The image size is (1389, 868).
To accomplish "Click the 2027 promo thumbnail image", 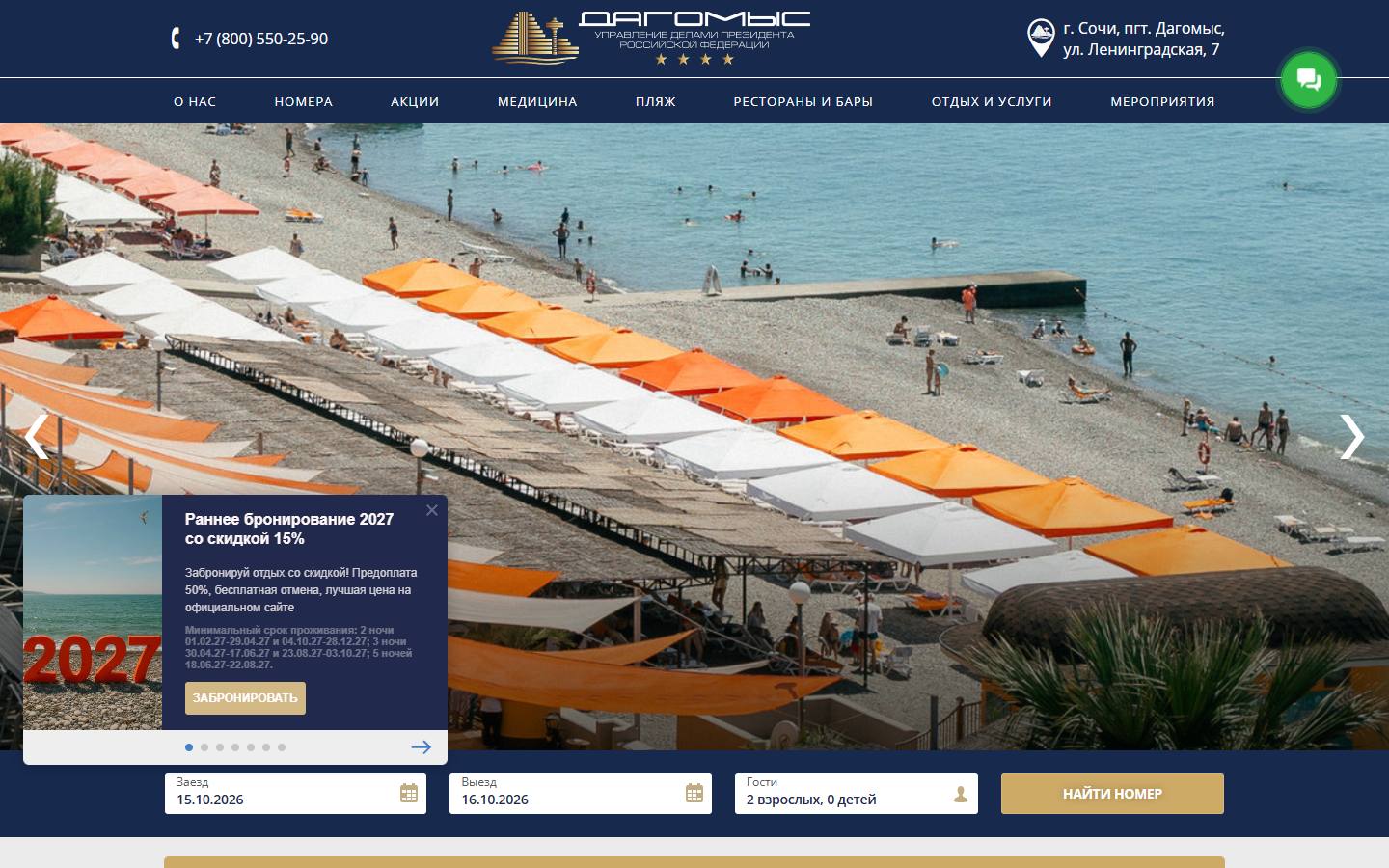I will click(x=93, y=612).
